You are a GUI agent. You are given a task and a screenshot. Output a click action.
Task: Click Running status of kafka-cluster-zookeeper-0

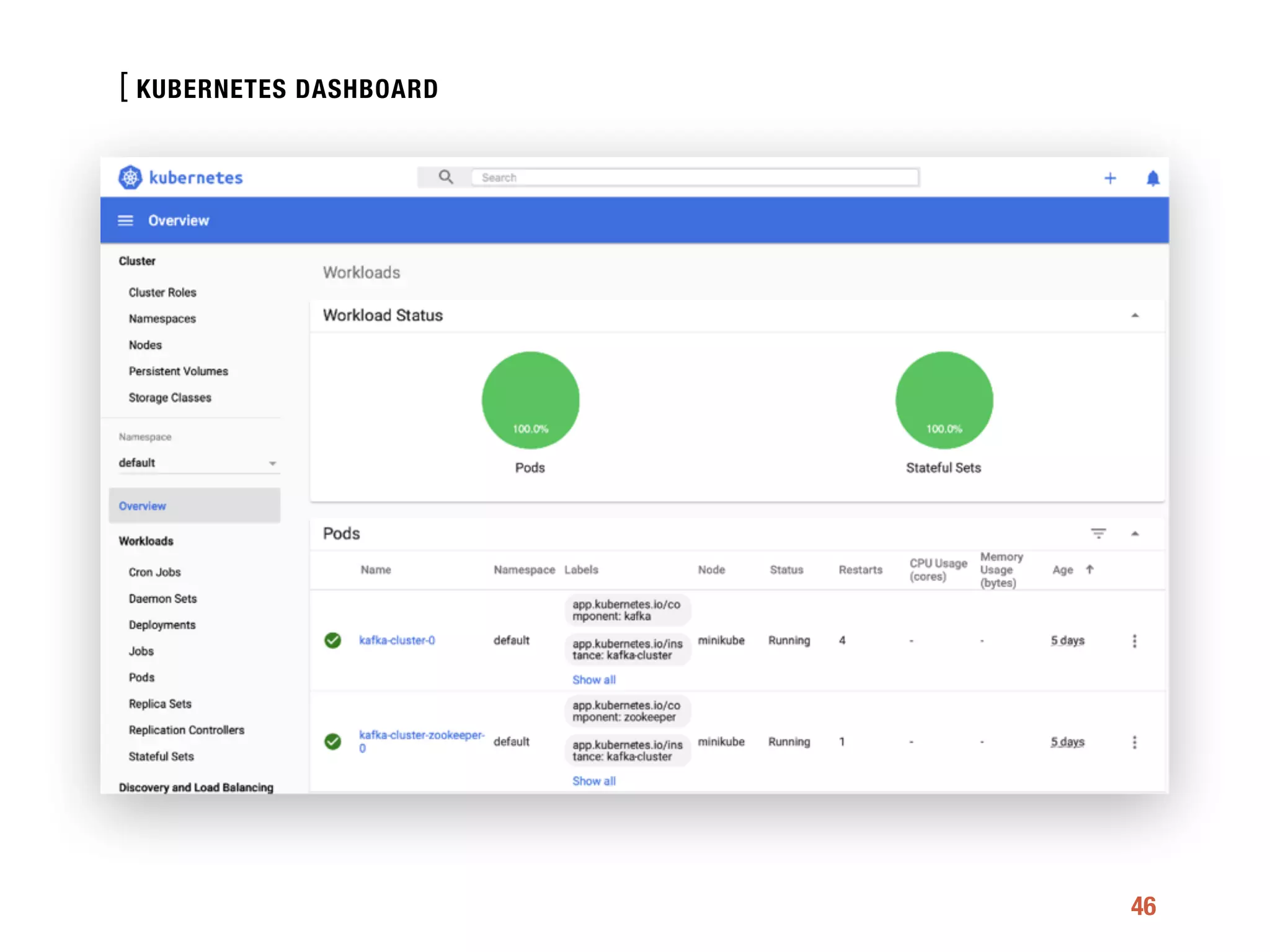[789, 742]
